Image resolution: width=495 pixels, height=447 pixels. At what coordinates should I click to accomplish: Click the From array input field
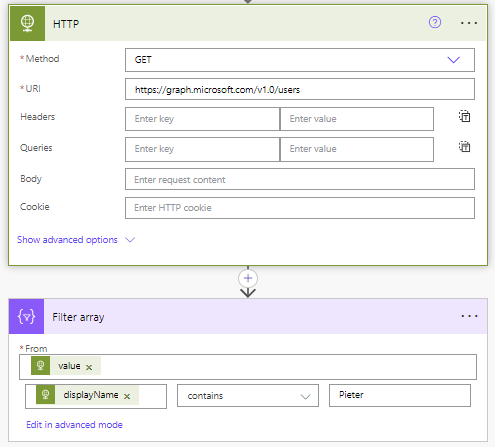tap(248, 367)
